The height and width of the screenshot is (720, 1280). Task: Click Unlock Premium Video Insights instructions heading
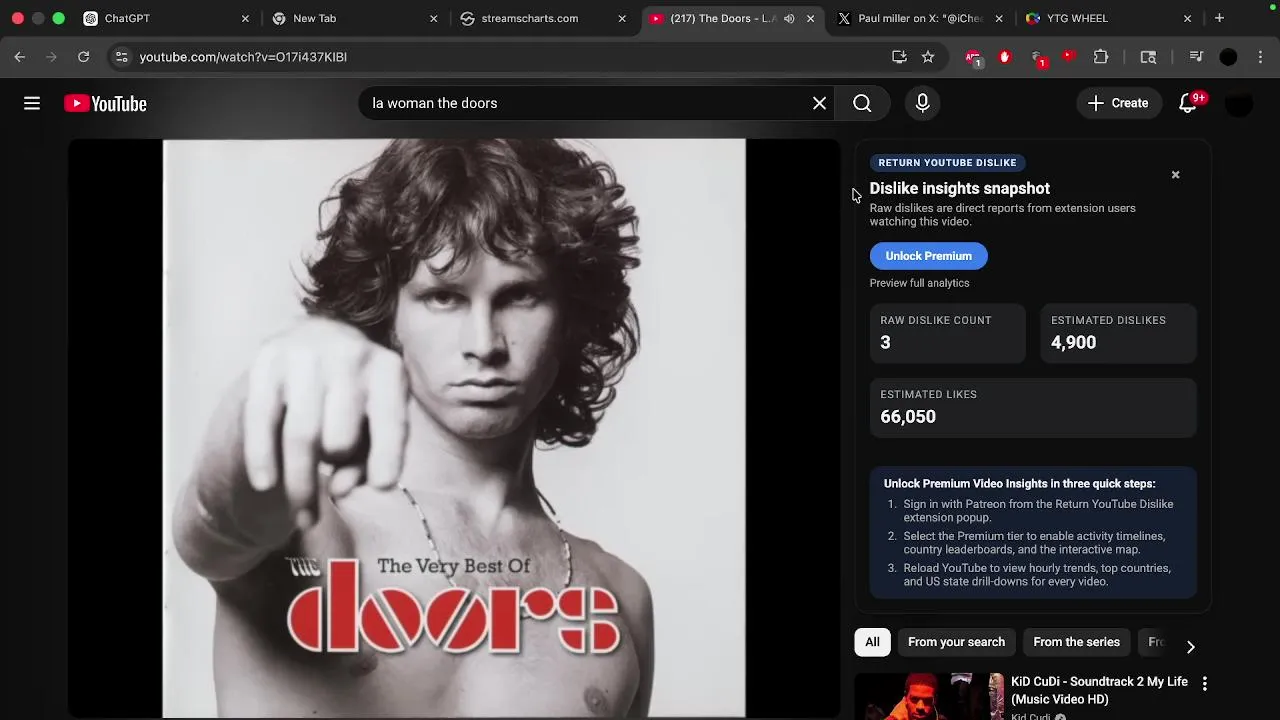click(1019, 484)
